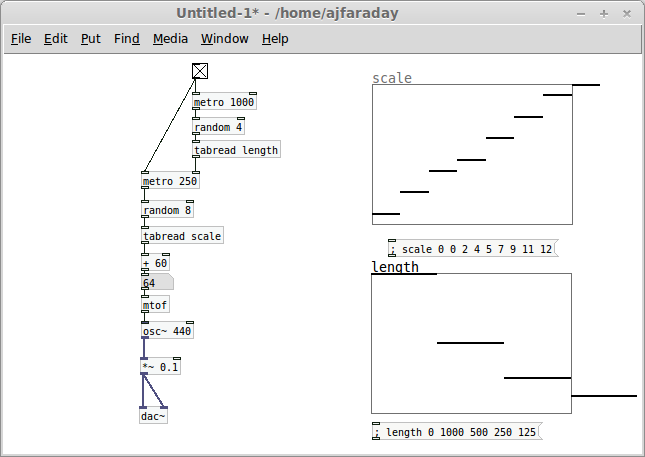Select the 'osc~ 440' object box
The width and height of the screenshot is (645, 457).
click(x=167, y=331)
